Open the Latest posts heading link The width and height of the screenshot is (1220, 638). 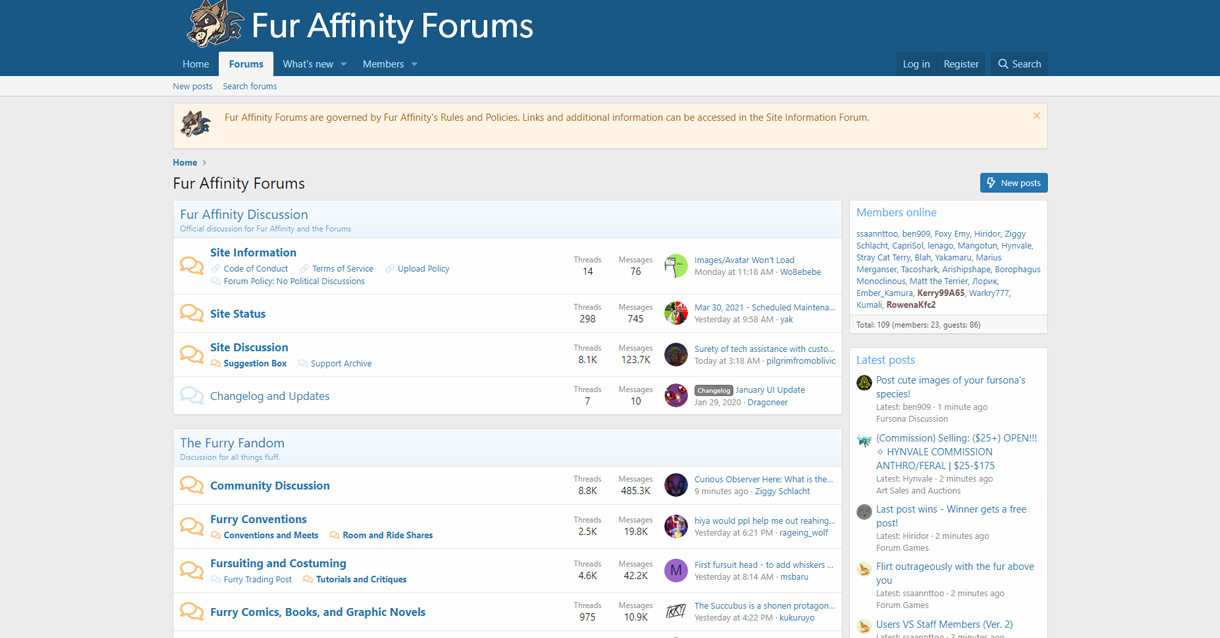click(x=886, y=359)
